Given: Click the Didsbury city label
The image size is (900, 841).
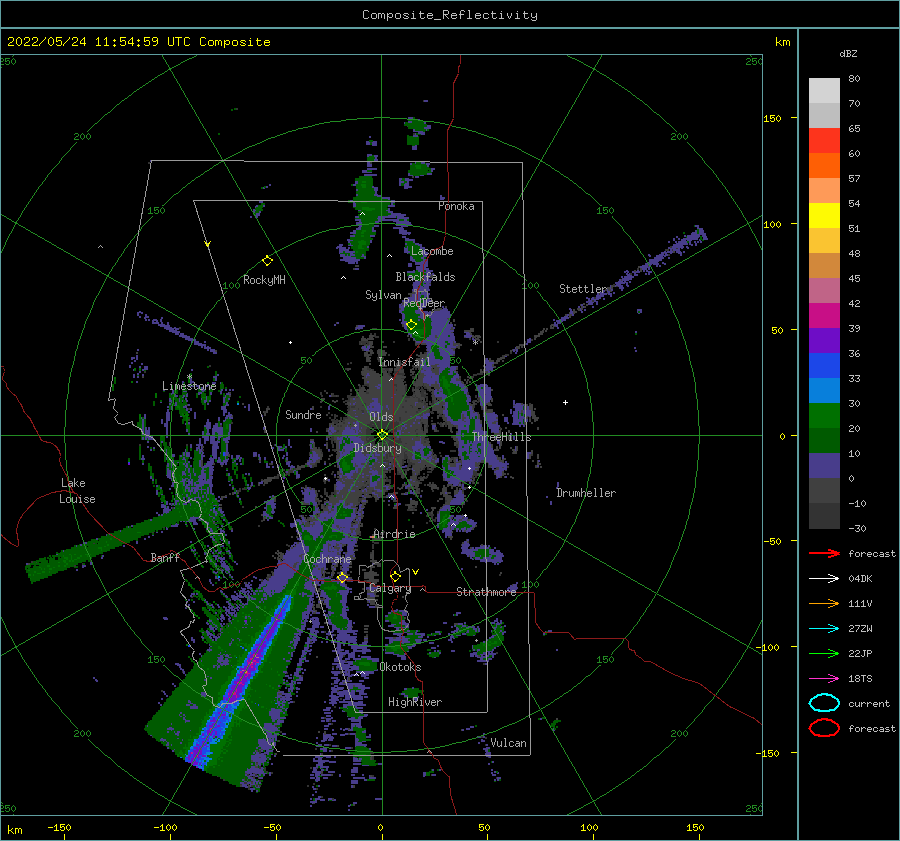Looking at the screenshot, I should pyautogui.click(x=377, y=448).
